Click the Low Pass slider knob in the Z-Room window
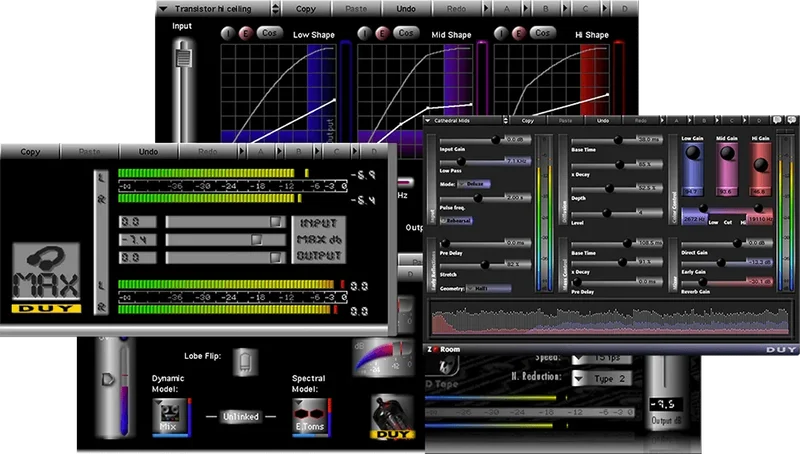This screenshot has height=454, width=800. (x=461, y=161)
